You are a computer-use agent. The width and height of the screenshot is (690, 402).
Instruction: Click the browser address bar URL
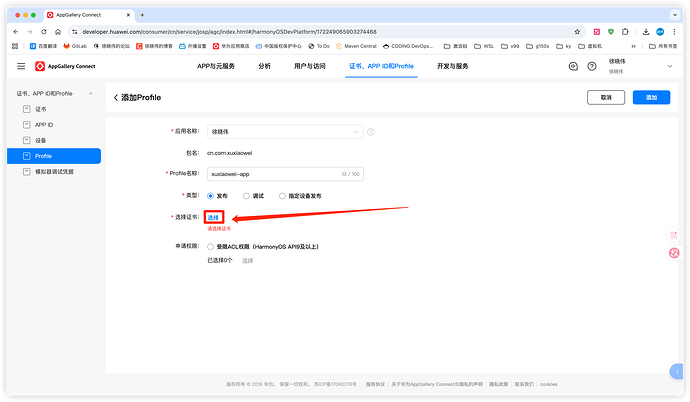(229, 32)
